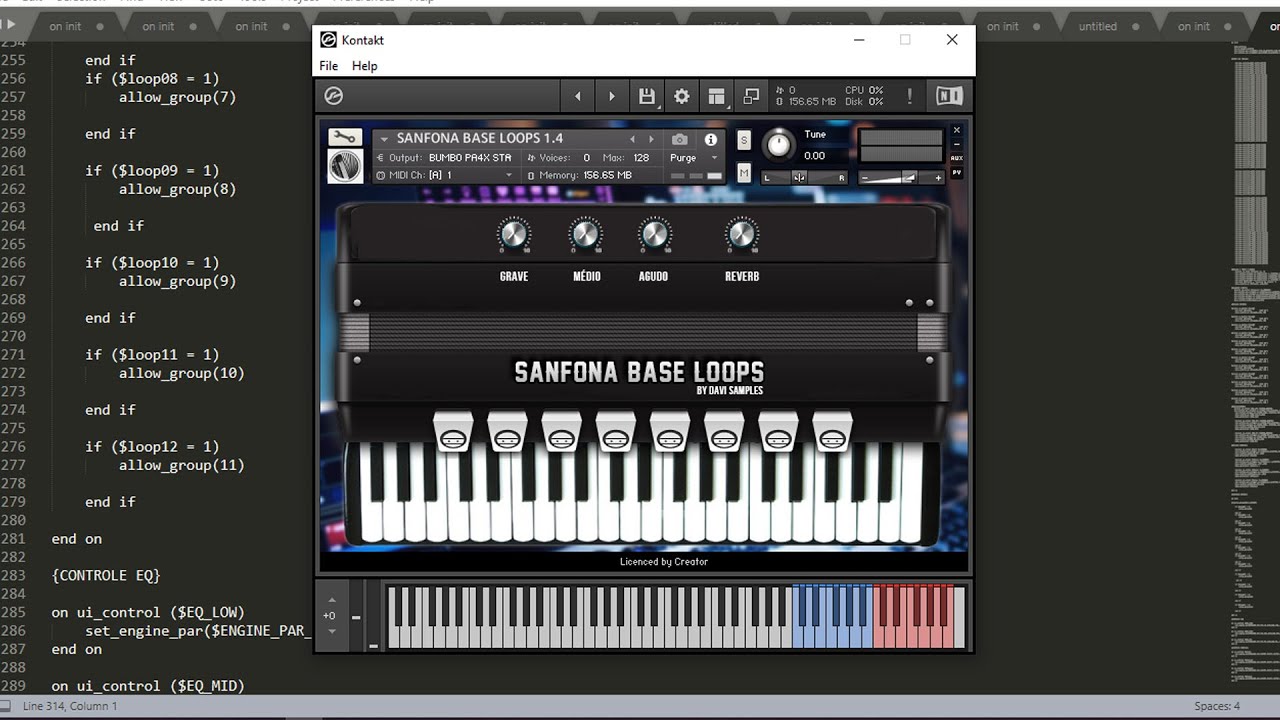Click the Tune value 0.00
The image size is (1280, 720).
click(x=815, y=156)
